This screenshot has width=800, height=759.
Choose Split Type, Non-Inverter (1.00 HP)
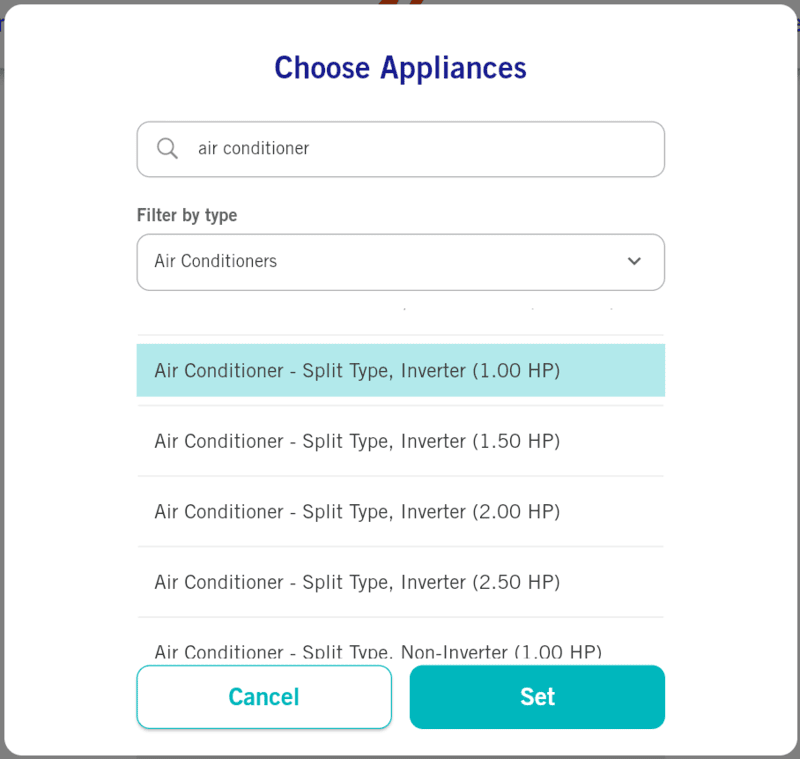pos(378,652)
